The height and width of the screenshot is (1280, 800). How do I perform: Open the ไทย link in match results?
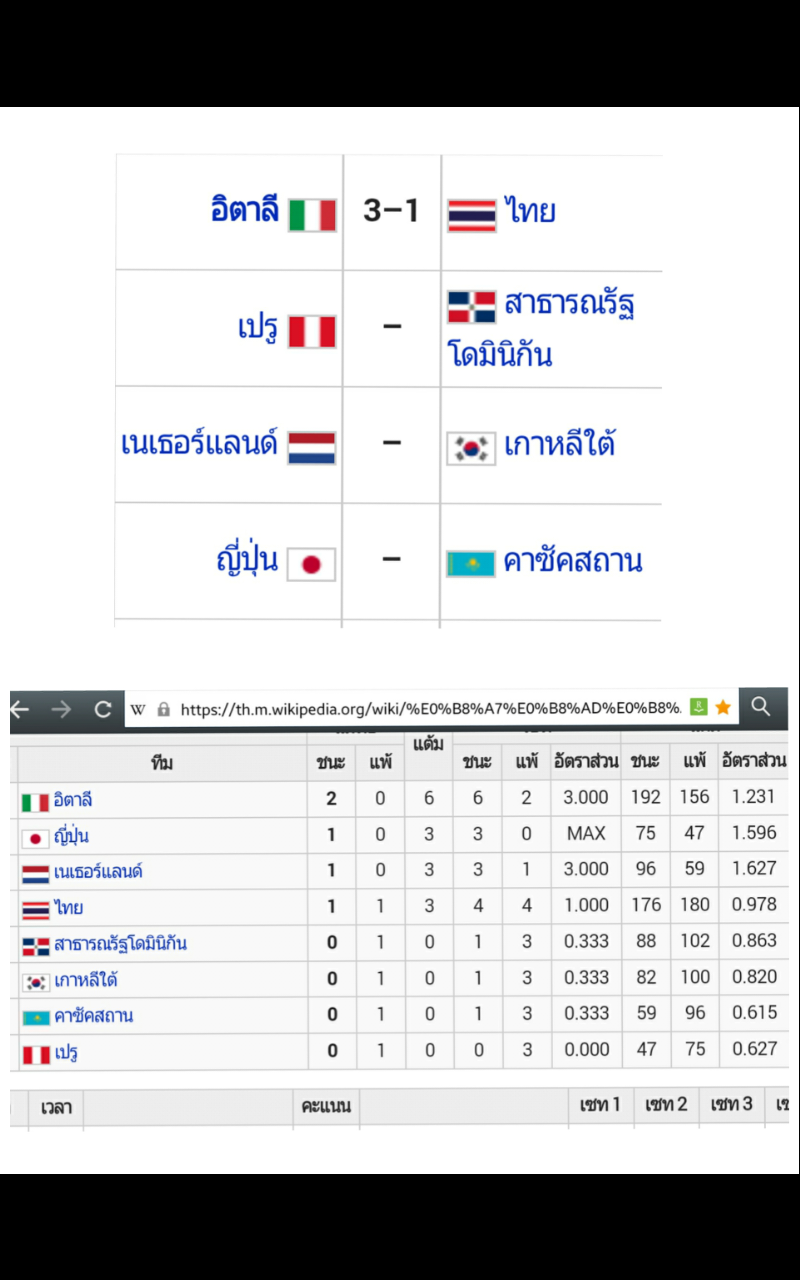[530, 212]
